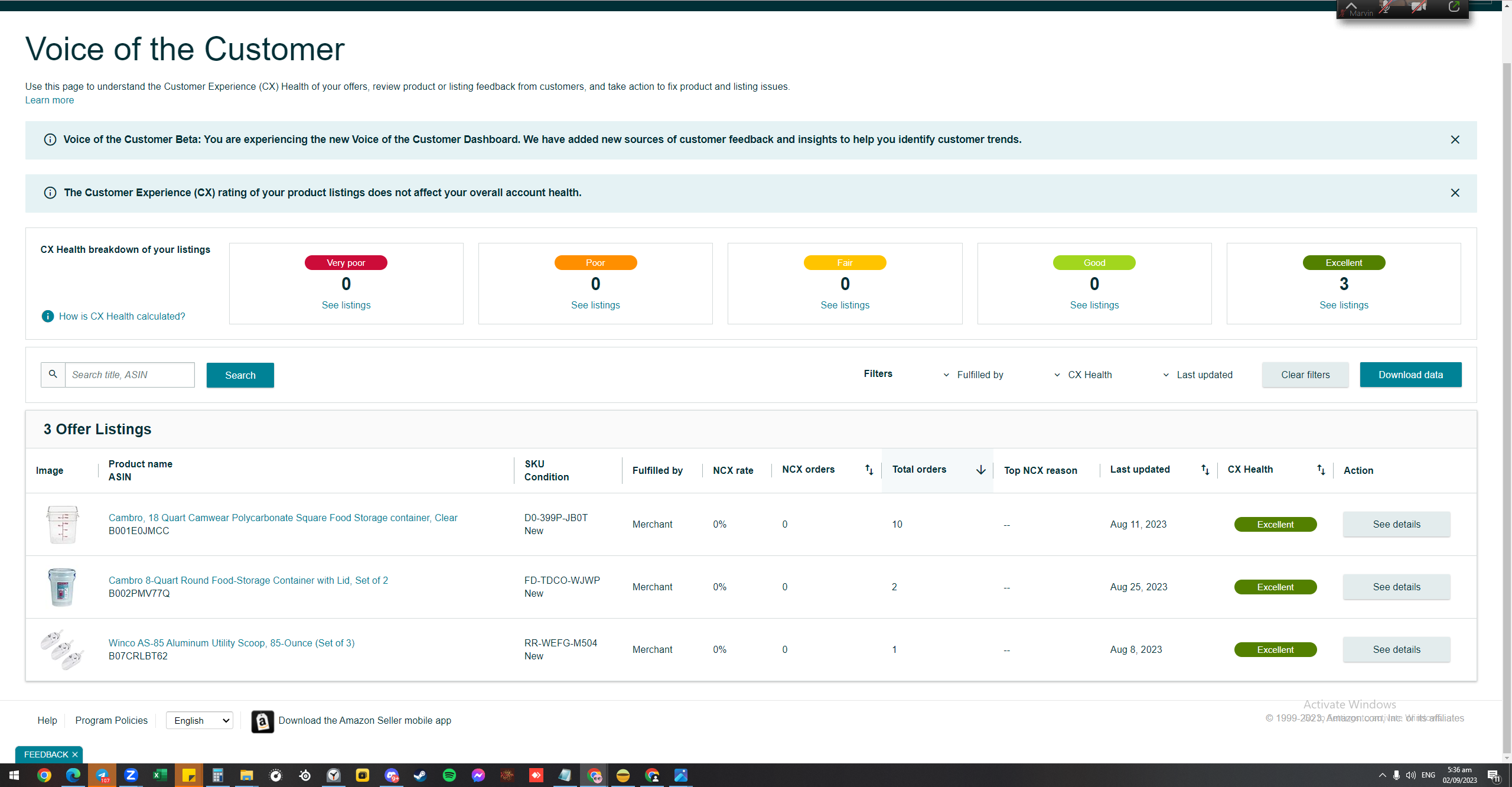Open AnyDesk from the taskbar

(x=536, y=775)
